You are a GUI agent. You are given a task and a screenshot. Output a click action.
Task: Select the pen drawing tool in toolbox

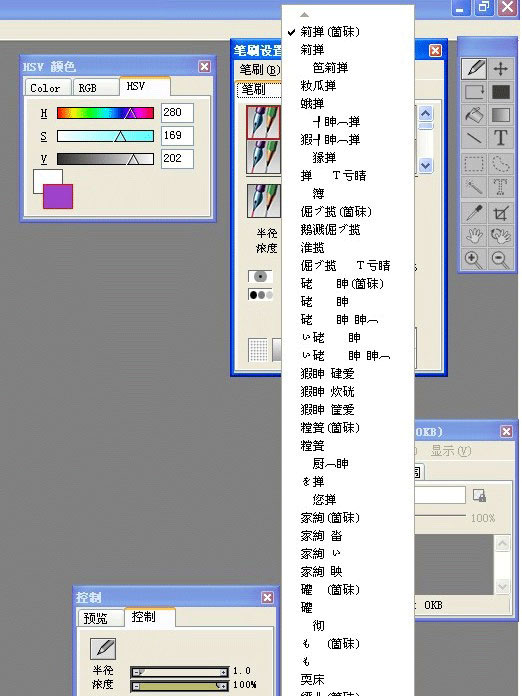(x=474, y=69)
